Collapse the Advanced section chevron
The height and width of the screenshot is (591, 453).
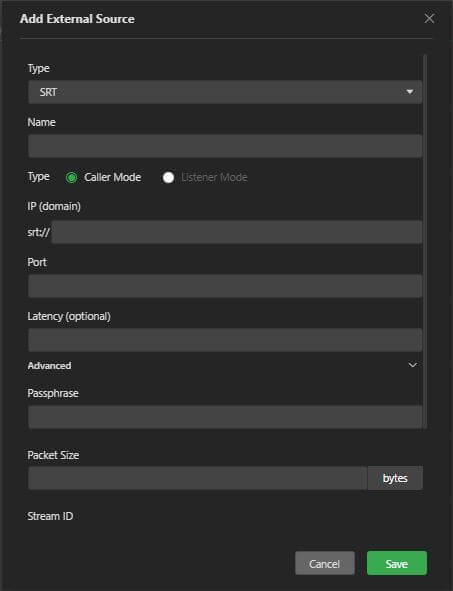click(x=413, y=365)
